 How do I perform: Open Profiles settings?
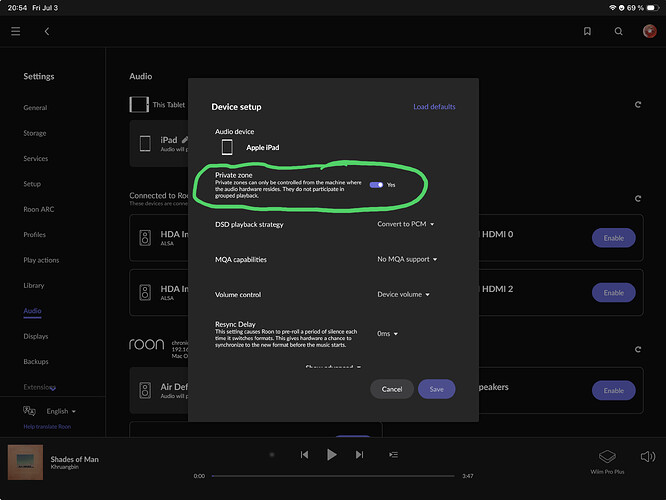[x=34, y=234]
